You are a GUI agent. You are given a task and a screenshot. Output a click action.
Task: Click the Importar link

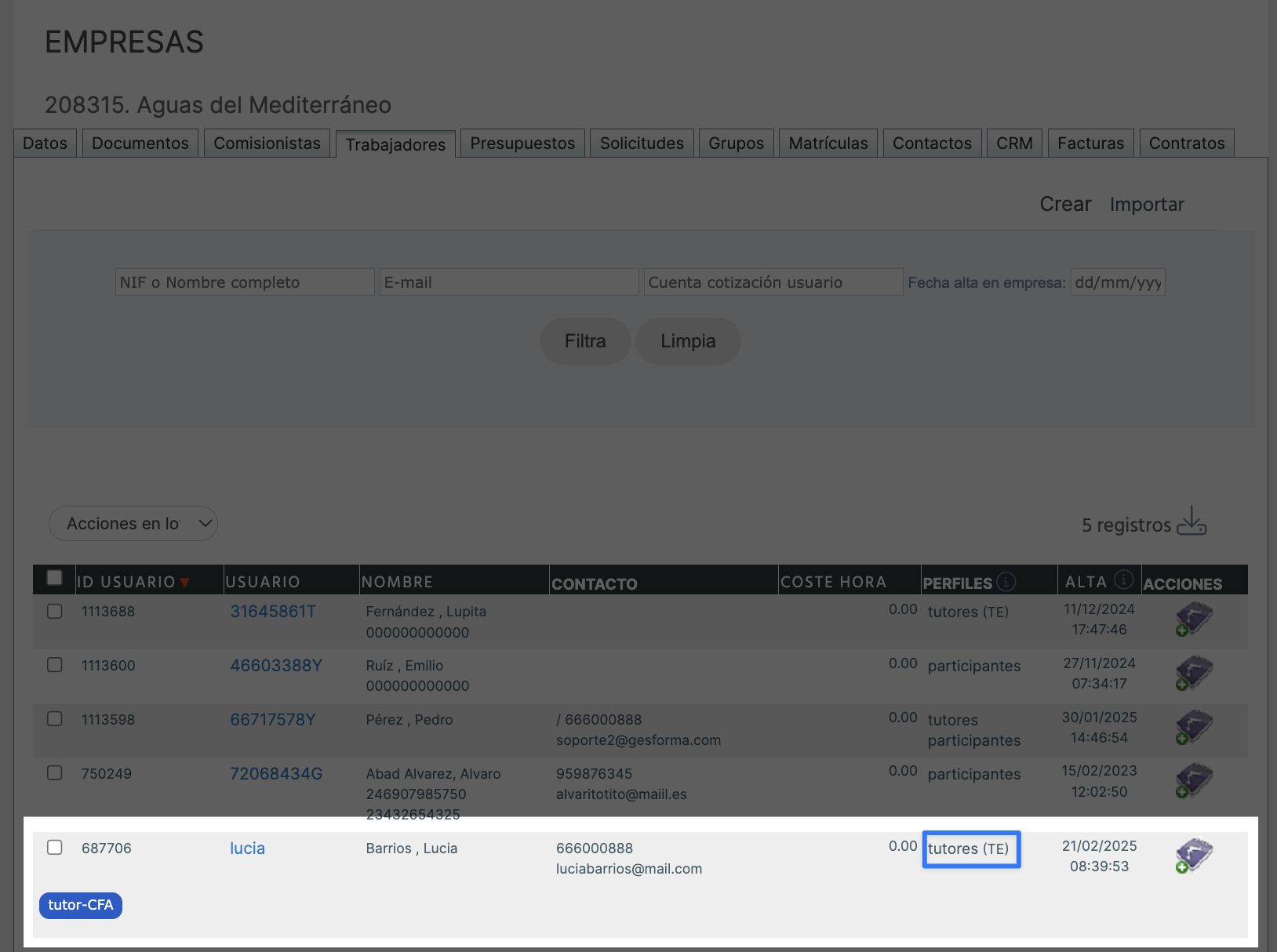[x=1147, y=205]
